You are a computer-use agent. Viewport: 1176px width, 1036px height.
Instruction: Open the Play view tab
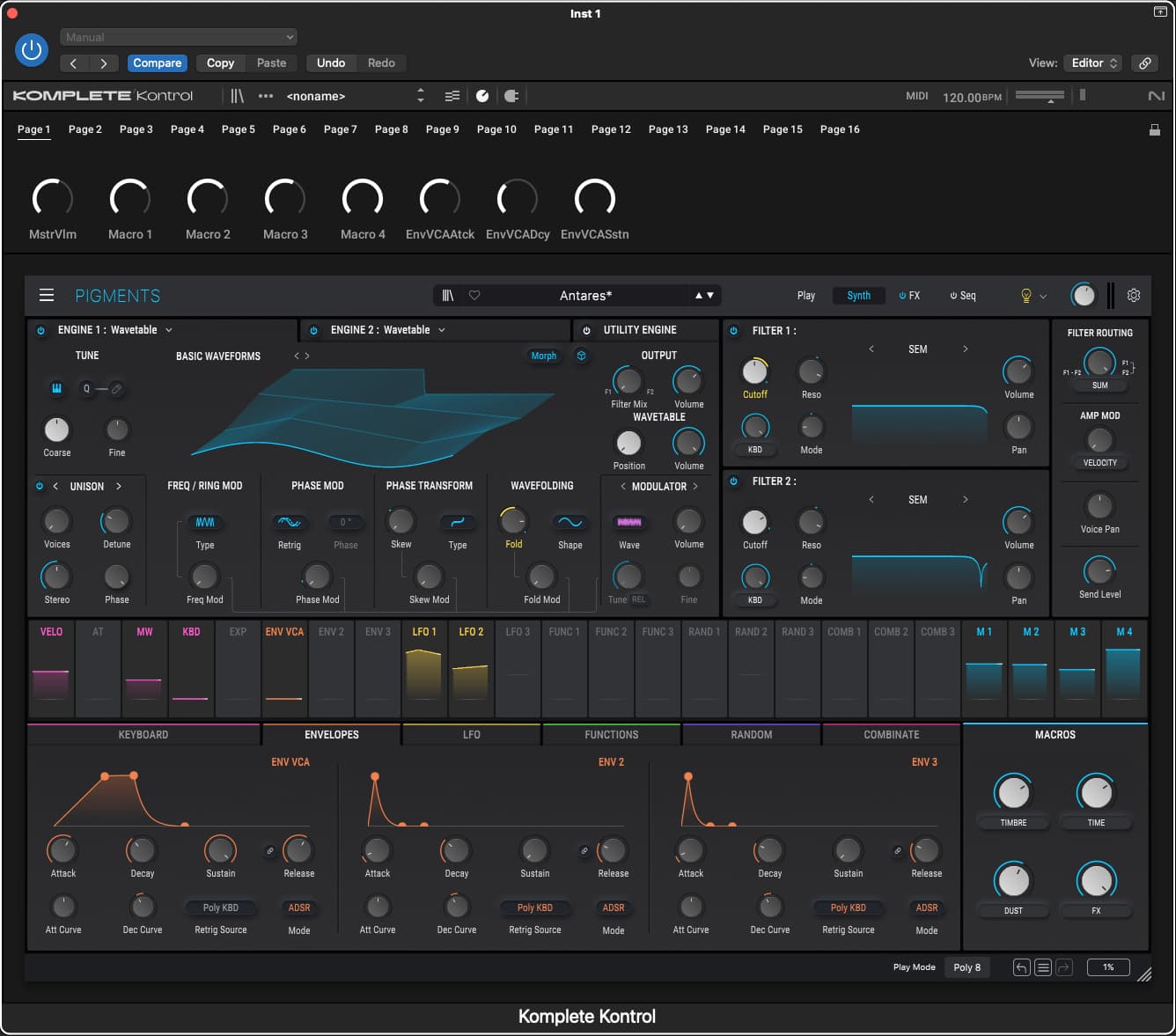pyautogui.click(x=806, y=296)
